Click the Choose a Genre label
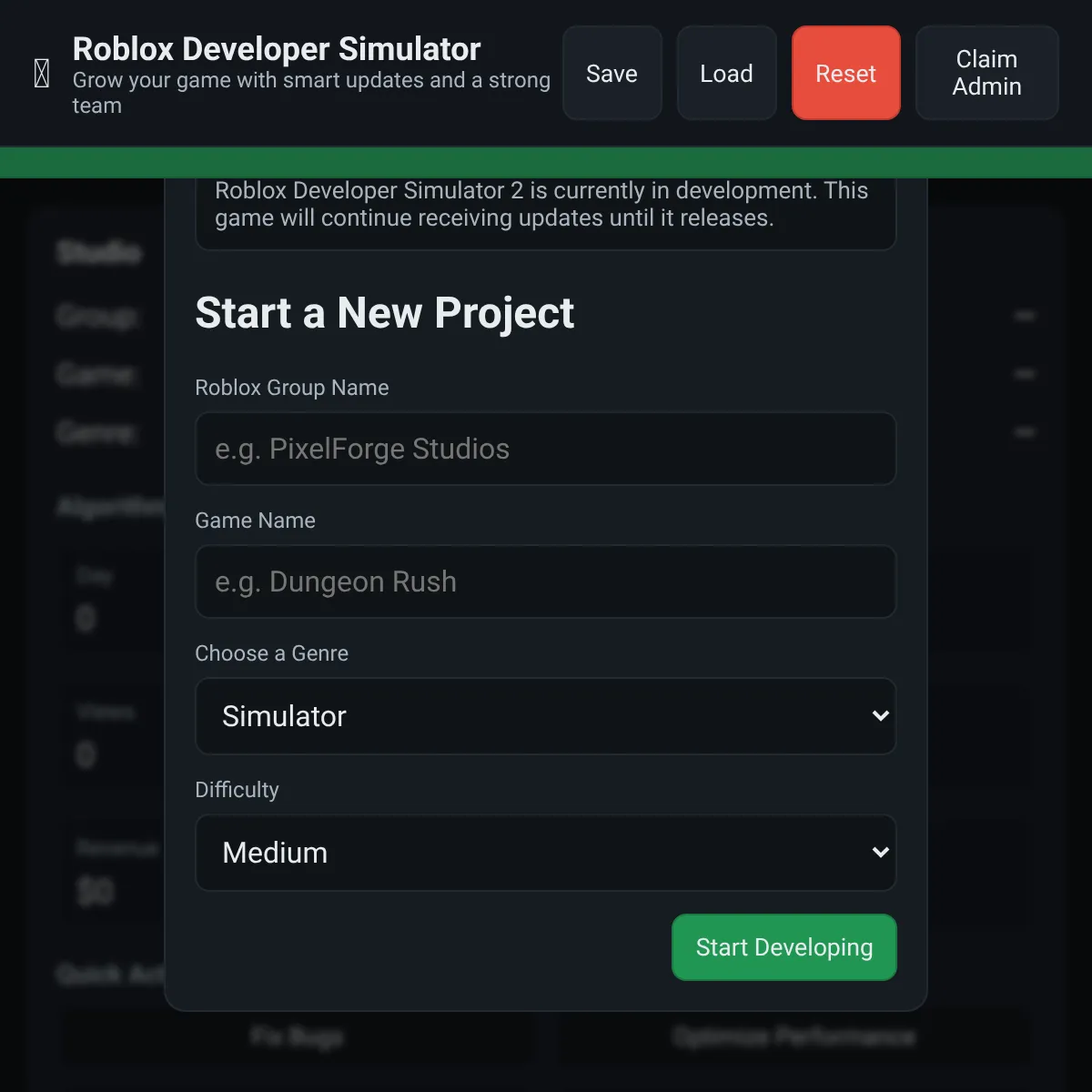Viewport: 1092px width, 1092px height. [271, 653]
